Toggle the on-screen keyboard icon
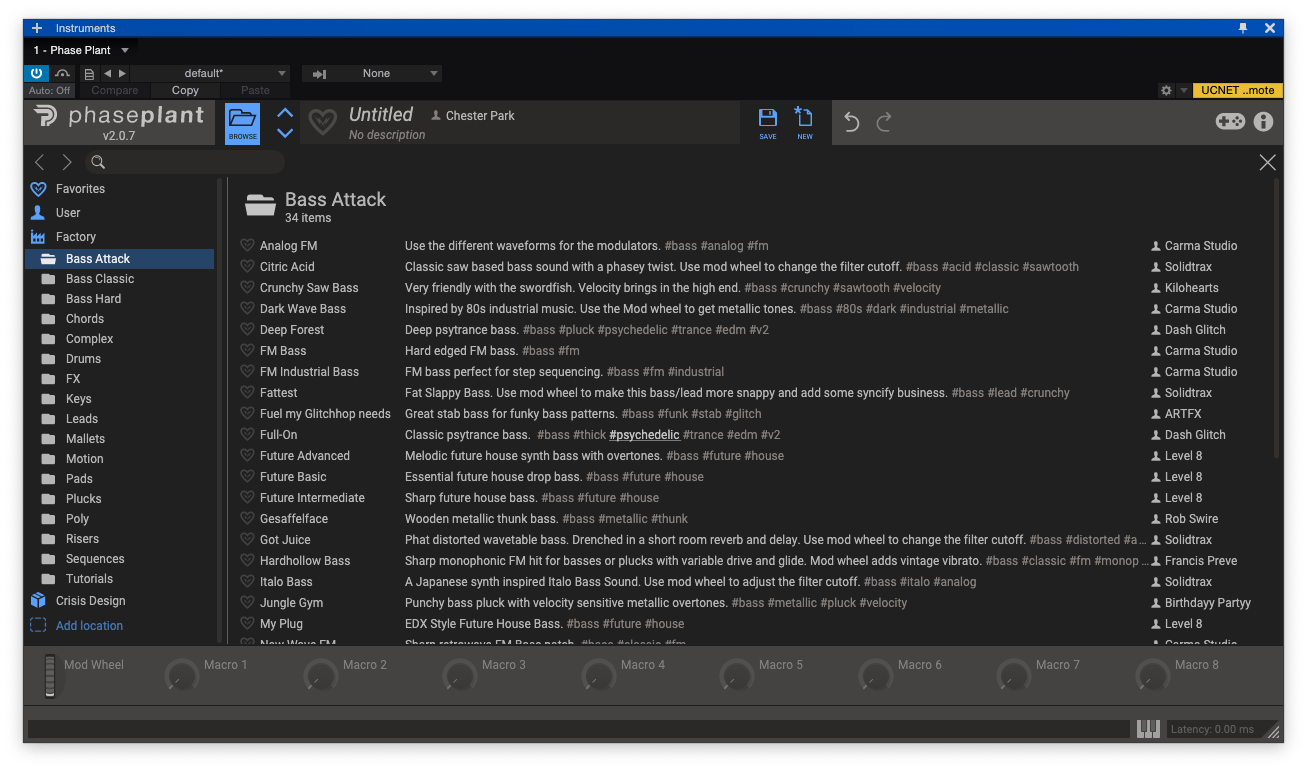The image size is (1307, 770). click(1148, 729)
